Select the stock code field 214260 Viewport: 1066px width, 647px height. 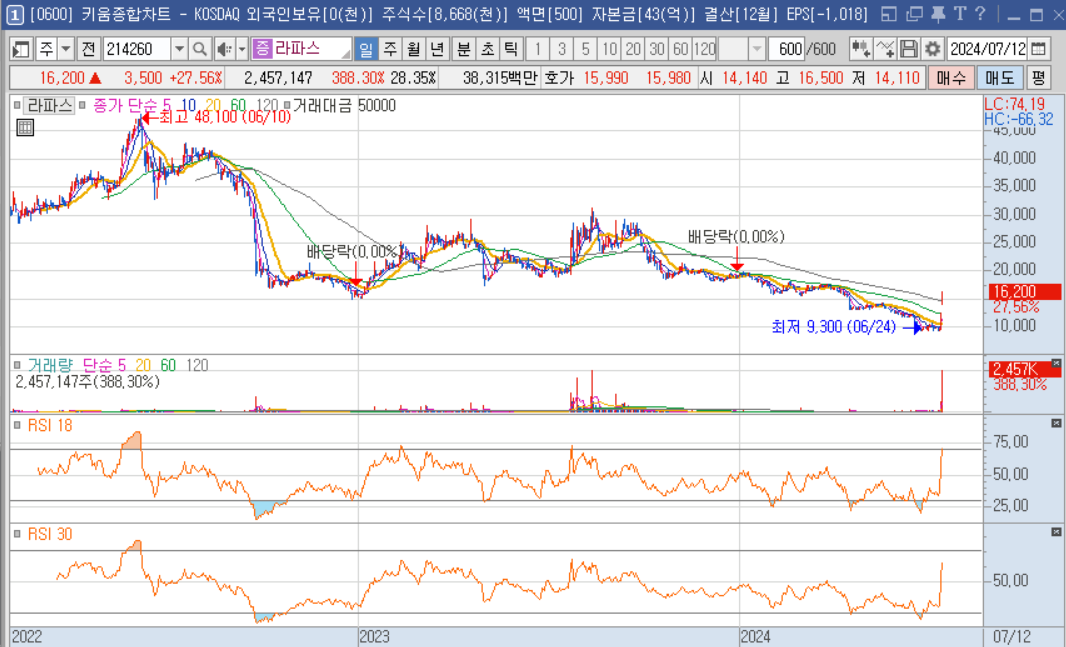137,49
